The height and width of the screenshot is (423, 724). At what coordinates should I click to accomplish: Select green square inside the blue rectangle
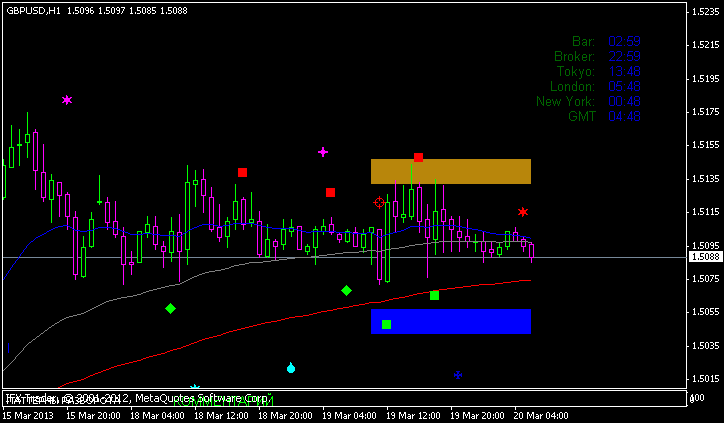386,324
